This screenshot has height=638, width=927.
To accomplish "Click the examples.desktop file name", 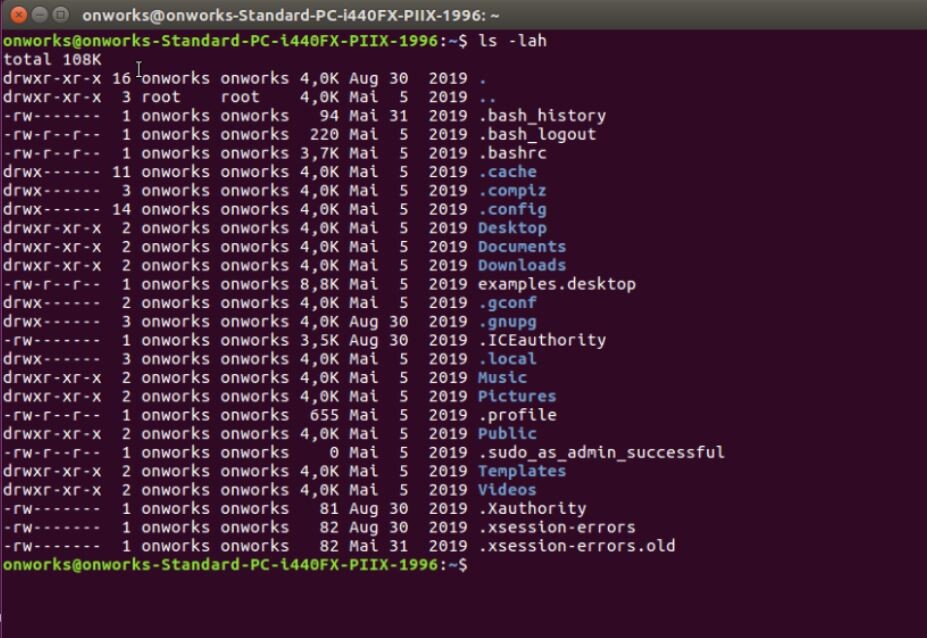I will pos(557,284).
